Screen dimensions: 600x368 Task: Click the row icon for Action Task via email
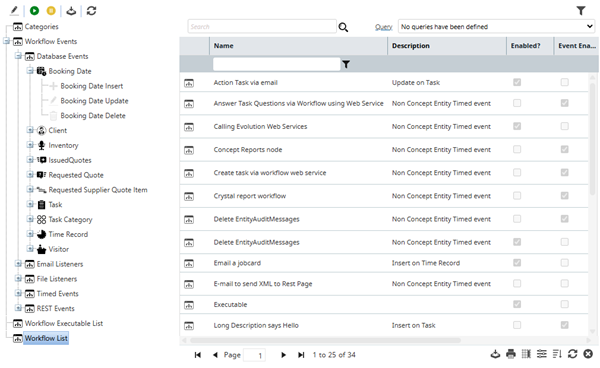pos(189,83)
